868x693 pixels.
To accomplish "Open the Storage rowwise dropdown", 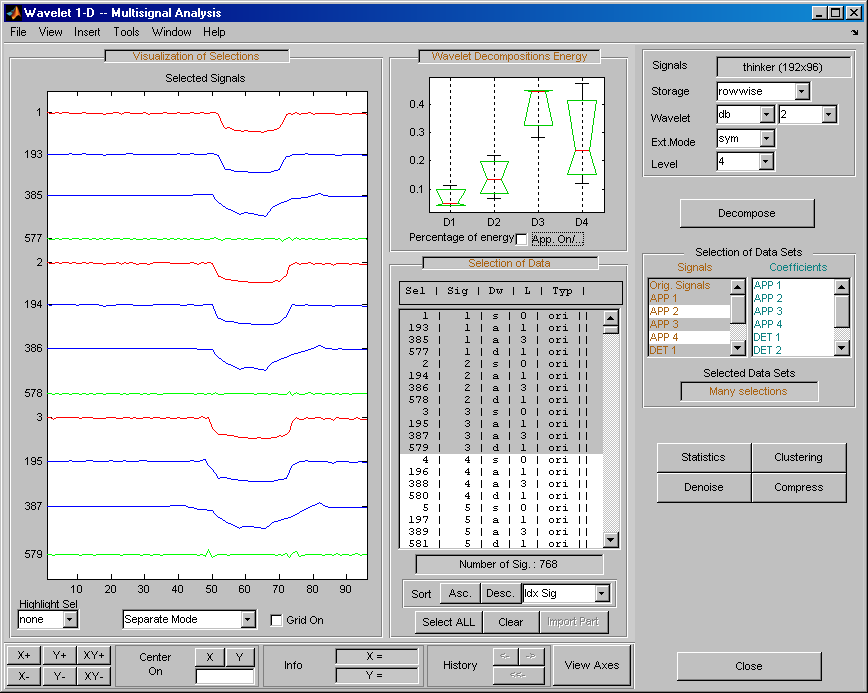I will click(801, 91).
